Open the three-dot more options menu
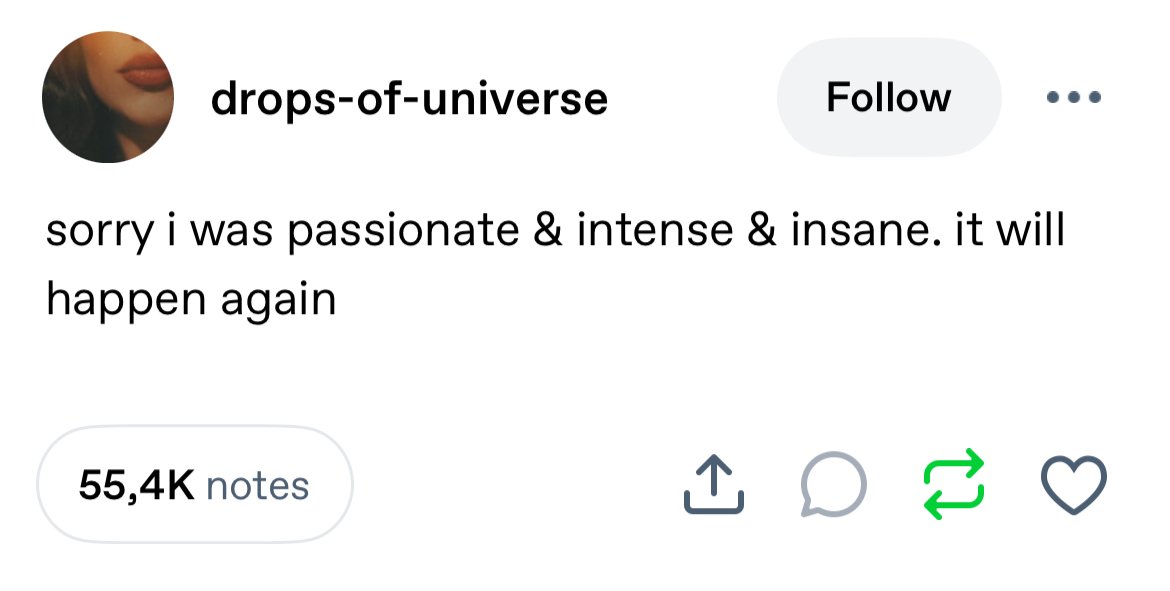1170x591 pixels. 1073,98
